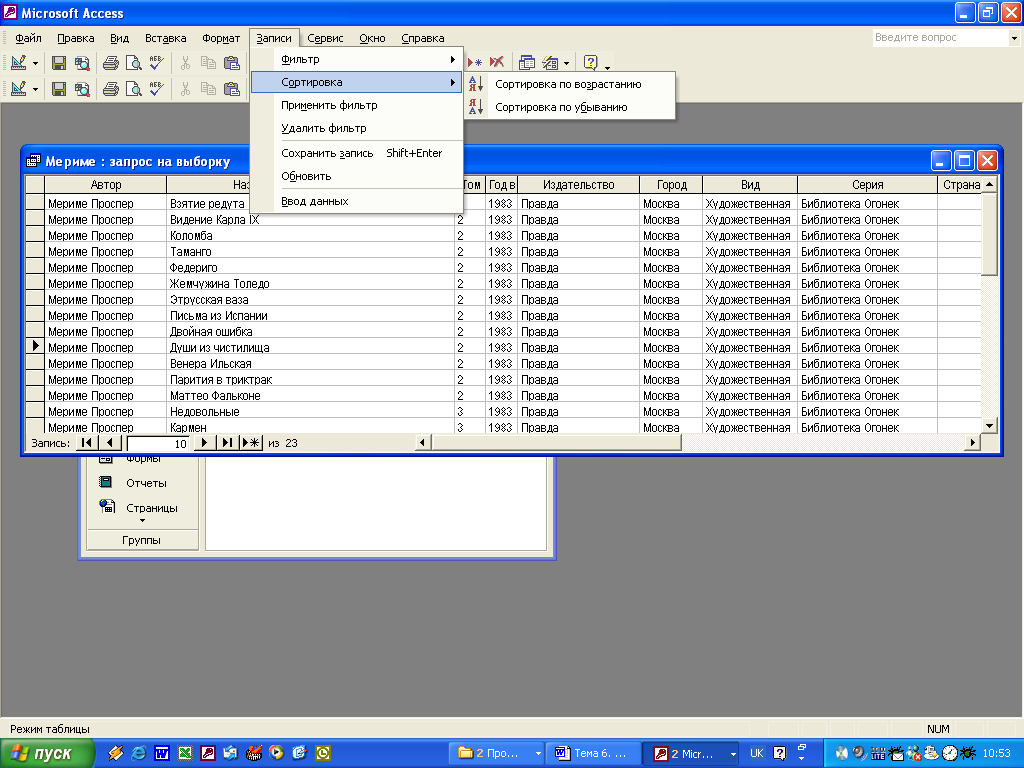The image size is (1024, 768).
Task: Click the Print icon in the lower toolbar row
Action: [111, 88]
